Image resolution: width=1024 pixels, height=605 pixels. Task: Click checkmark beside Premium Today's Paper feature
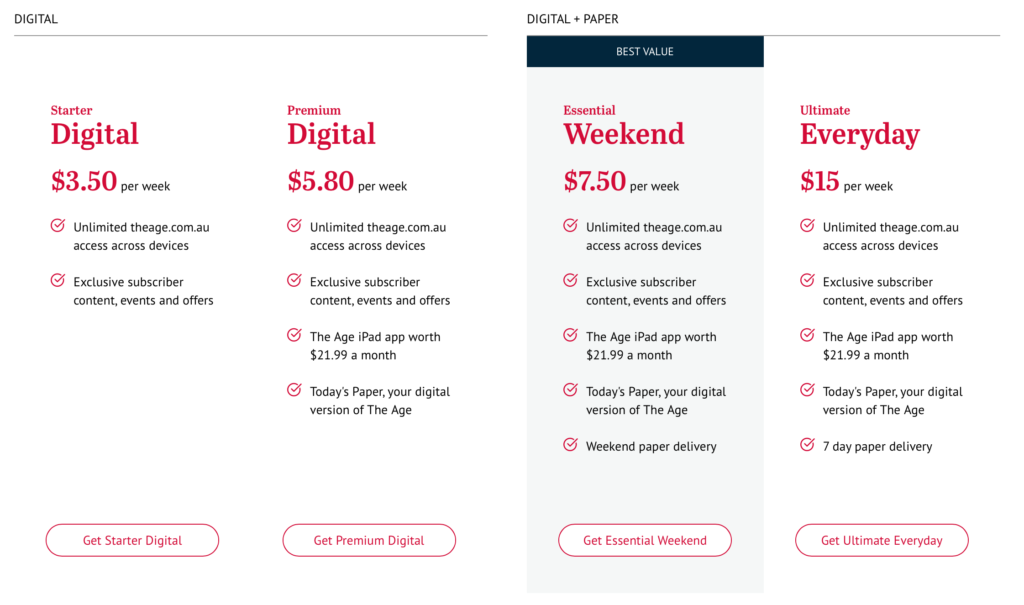294,391
